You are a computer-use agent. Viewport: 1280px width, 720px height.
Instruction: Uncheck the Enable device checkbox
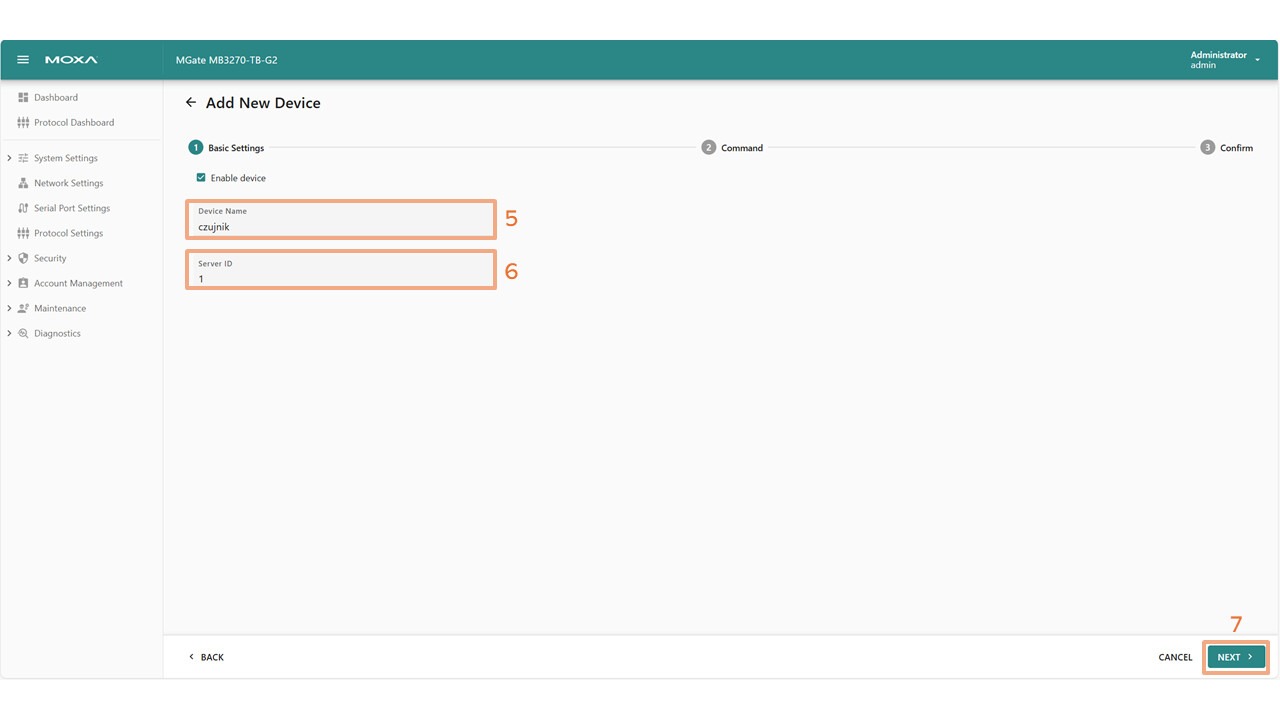[201, 178]
